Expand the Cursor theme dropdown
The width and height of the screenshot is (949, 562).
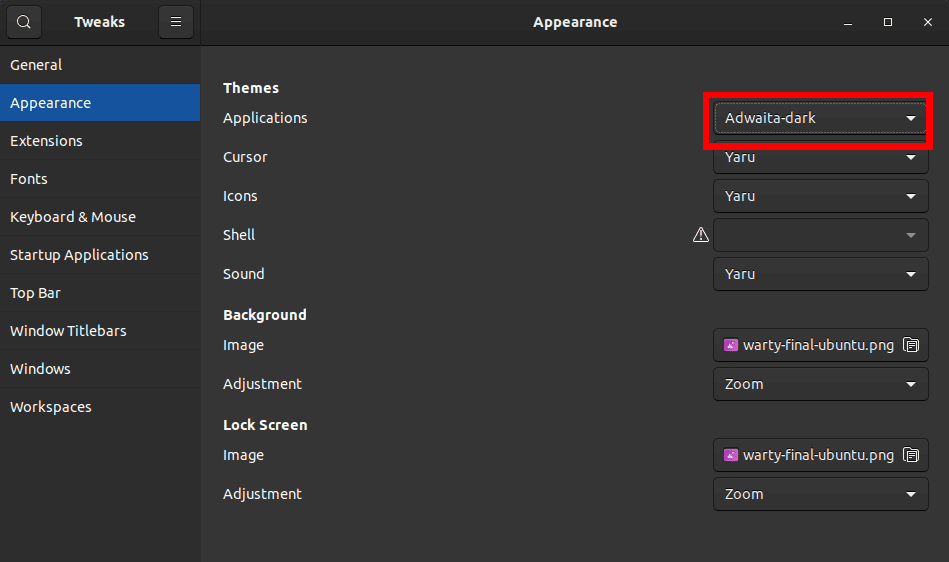tap(820, 157)
